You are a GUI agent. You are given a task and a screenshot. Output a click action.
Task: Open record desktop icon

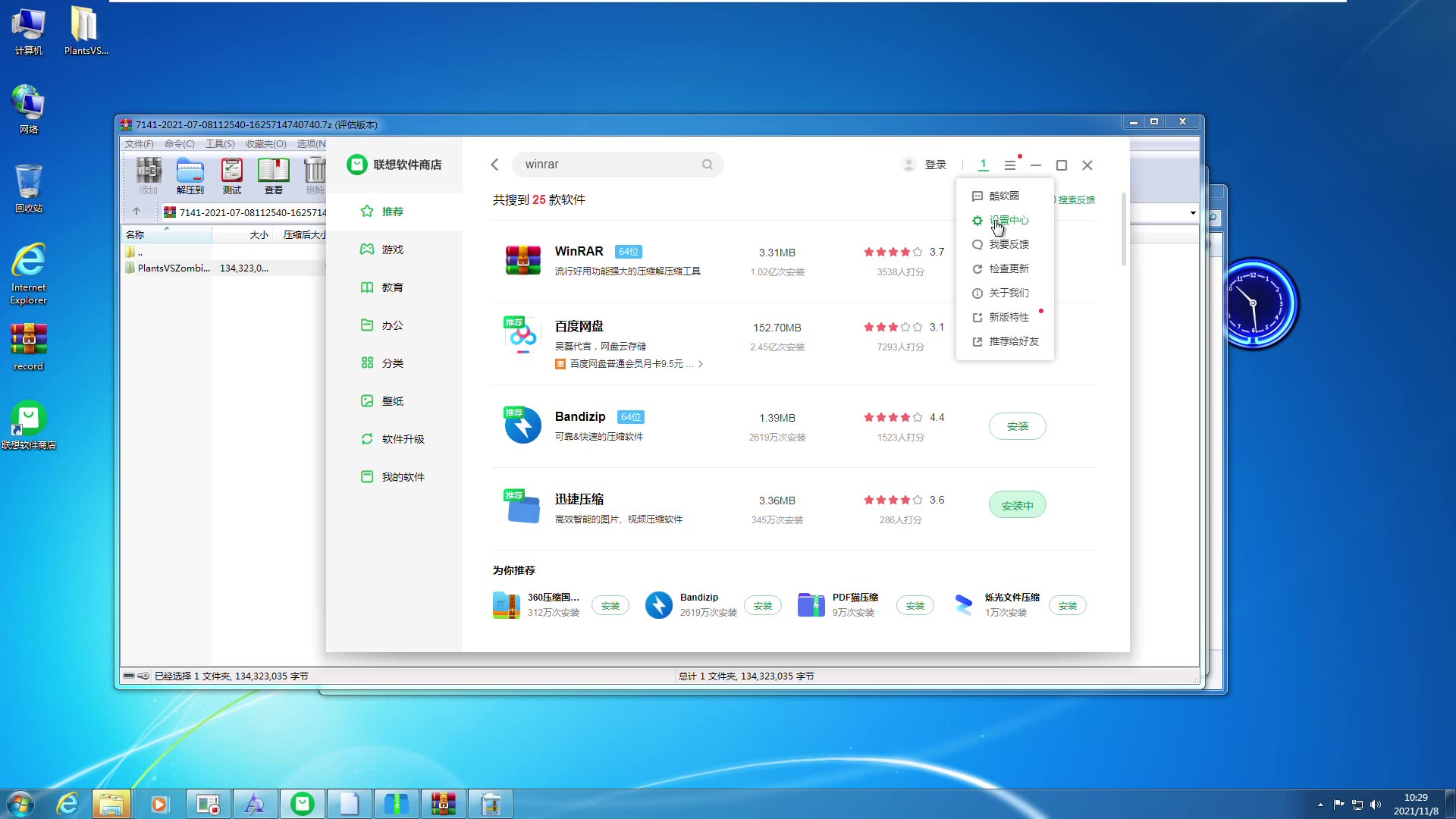pyautogui.click(x=29, y=347)
